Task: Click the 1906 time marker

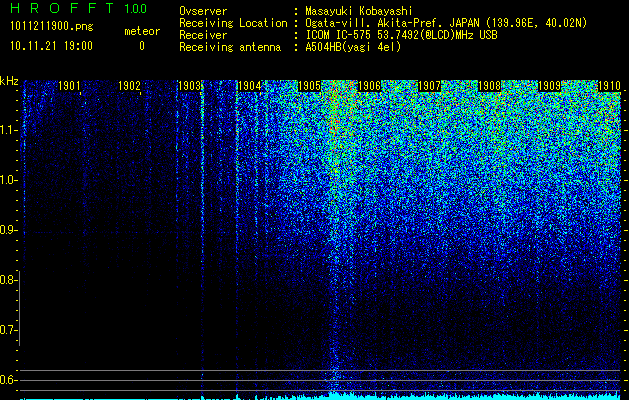Action: 369,86
